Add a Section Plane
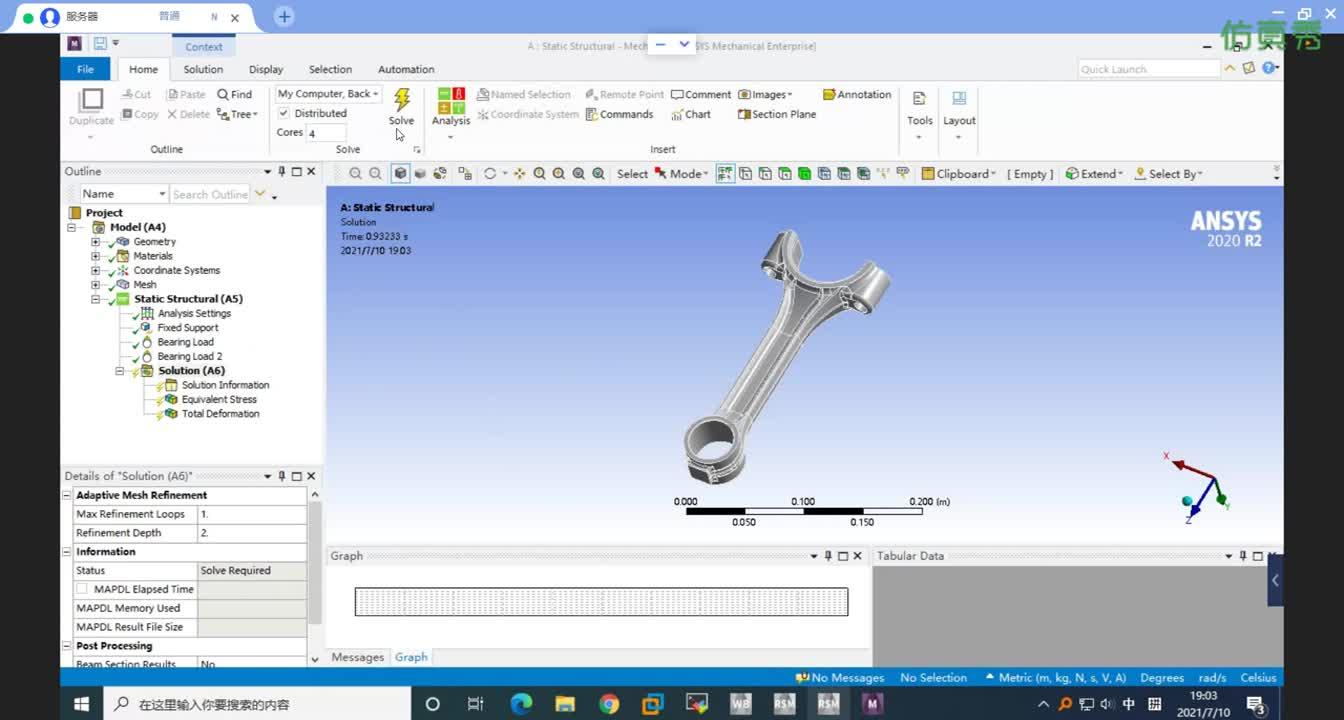This screenshot has height=720, width=1344. (x=777, y=114)
